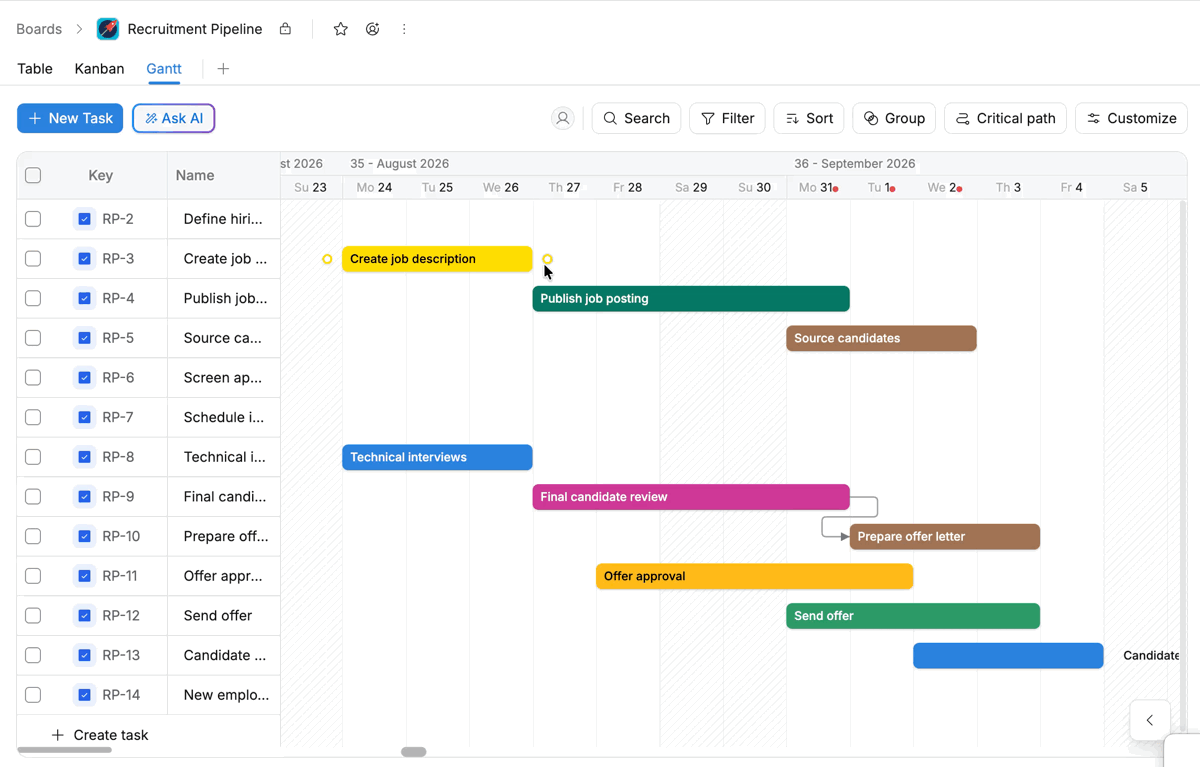Open the Filter dropdown

coord(728,118)
